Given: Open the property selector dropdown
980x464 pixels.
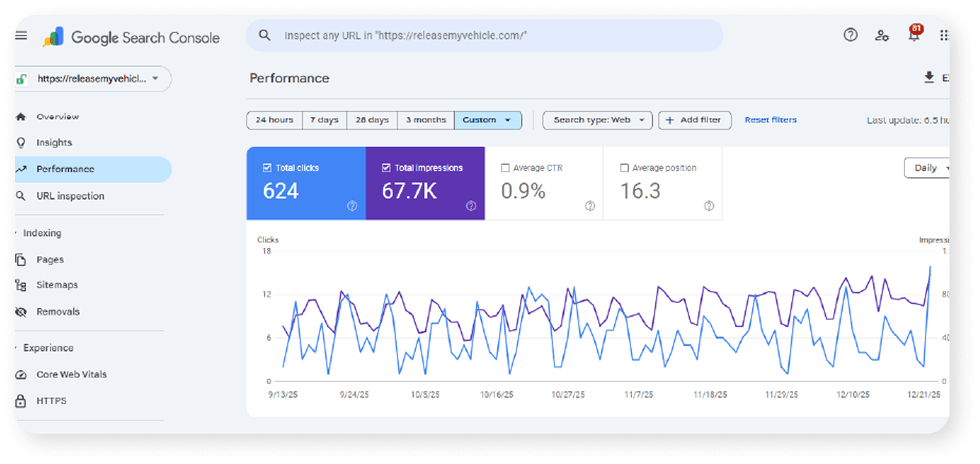Looking at the screenshot, I should click(92, 79).
